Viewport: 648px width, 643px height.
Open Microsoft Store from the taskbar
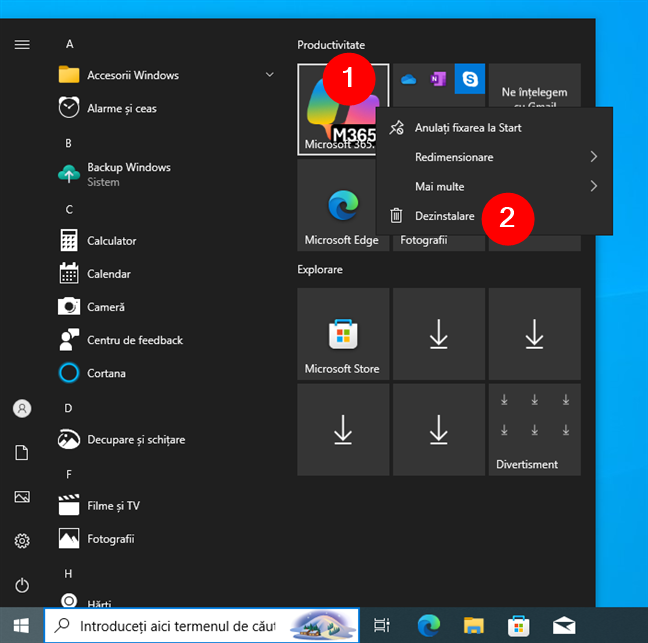[x=519, y=625]
